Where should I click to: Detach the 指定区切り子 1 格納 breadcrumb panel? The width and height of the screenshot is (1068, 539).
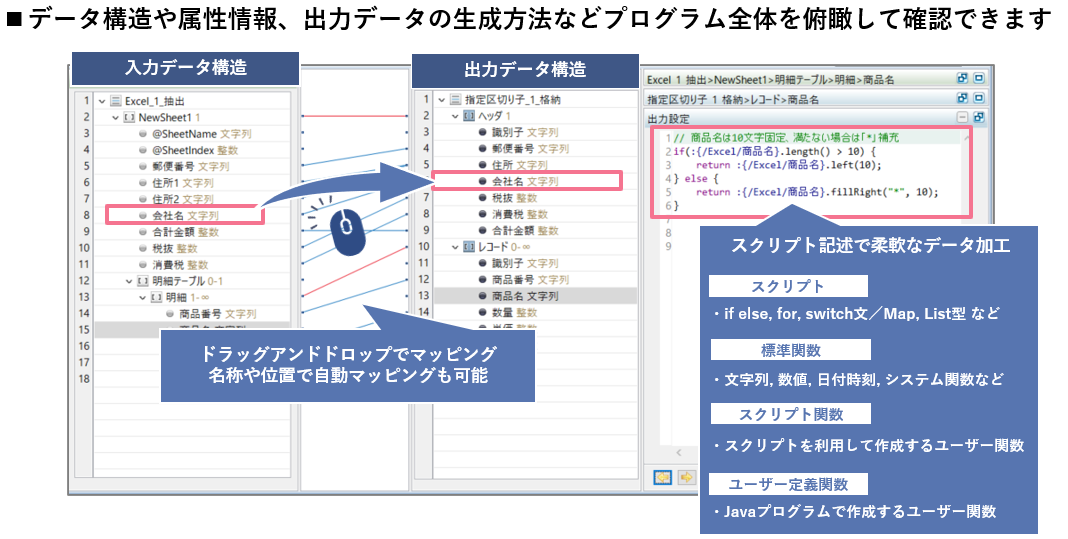(x=962, y=98)
